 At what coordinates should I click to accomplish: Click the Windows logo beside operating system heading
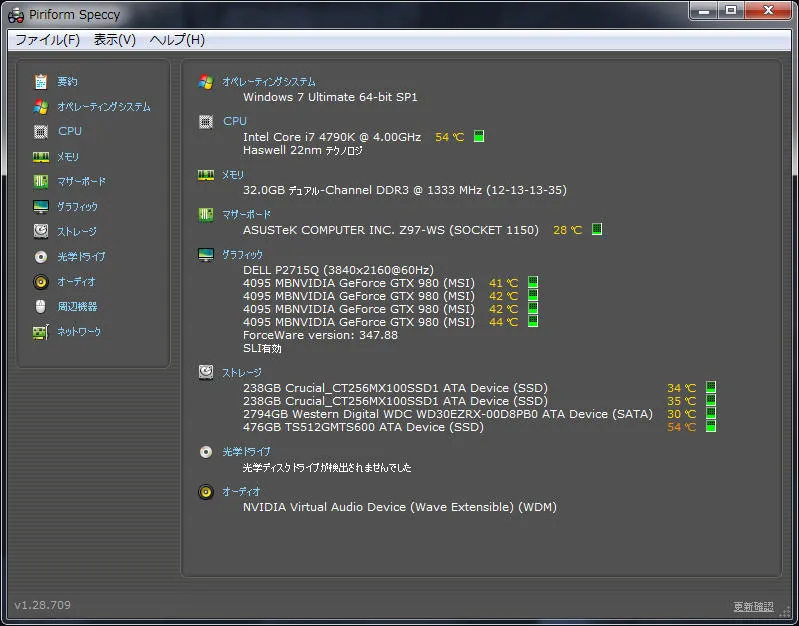[x=205, y=82]
